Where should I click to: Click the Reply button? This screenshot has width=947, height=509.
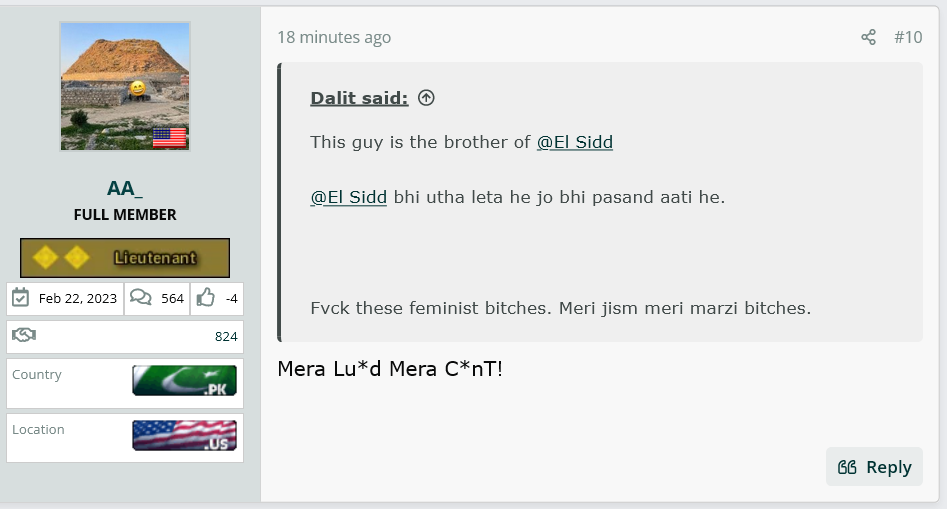coord(874,467)
